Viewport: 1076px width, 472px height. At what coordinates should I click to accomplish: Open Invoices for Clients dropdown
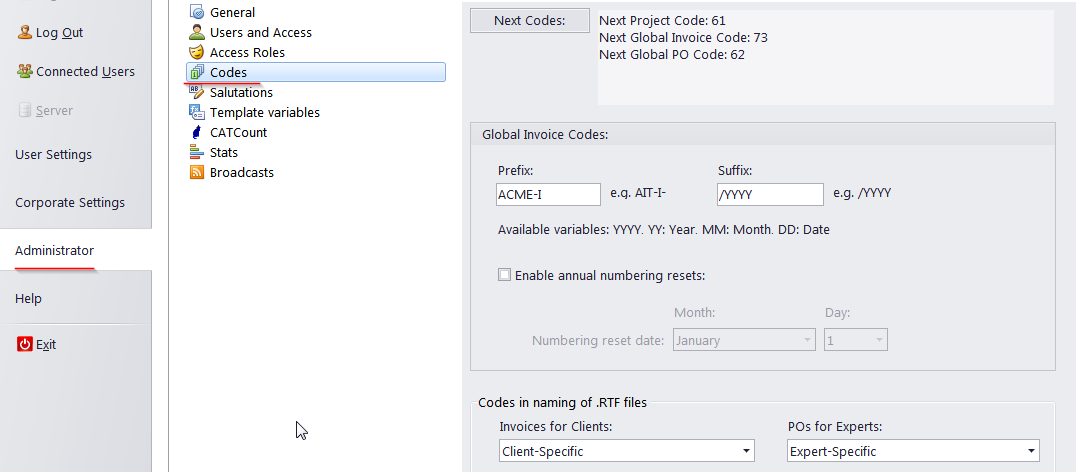tap(627, 451)
